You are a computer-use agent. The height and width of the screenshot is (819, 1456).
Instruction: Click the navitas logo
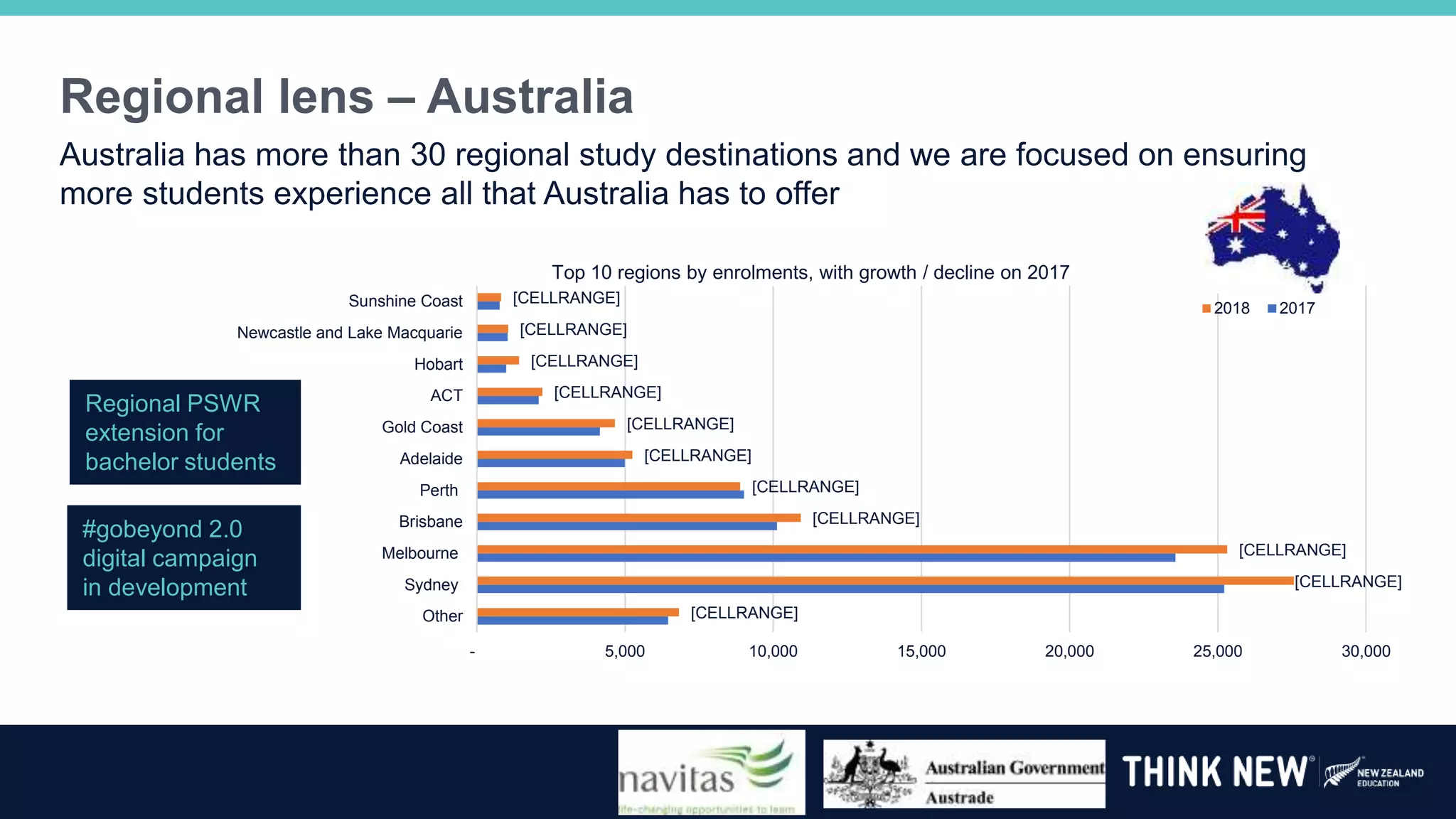pos(711,772)
